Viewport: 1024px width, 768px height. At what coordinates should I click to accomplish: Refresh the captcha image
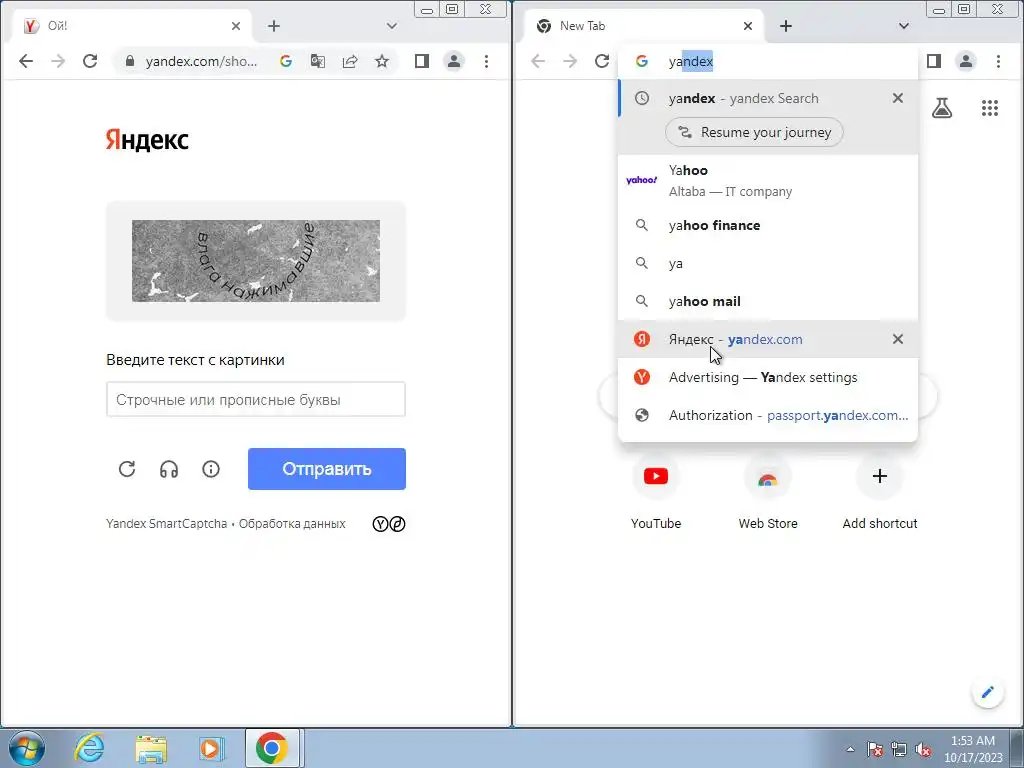127,469
